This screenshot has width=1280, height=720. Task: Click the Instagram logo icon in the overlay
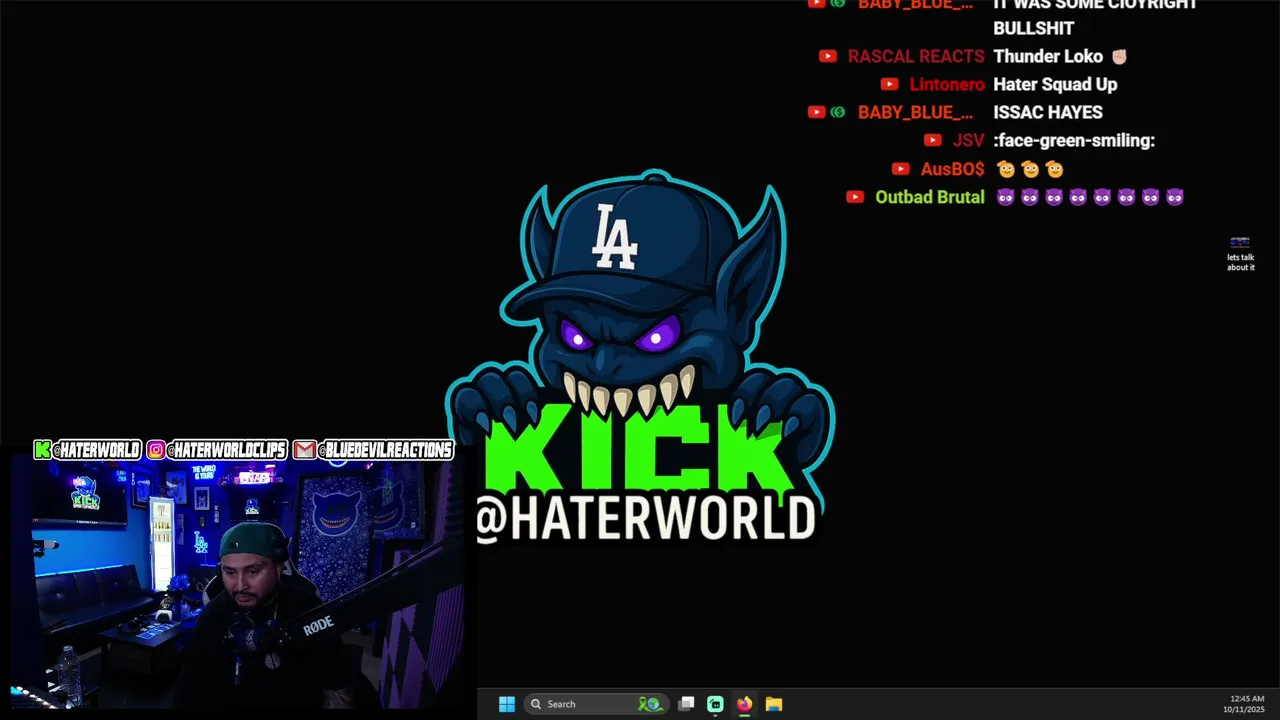pyautogui.click(x=156, y=450)
